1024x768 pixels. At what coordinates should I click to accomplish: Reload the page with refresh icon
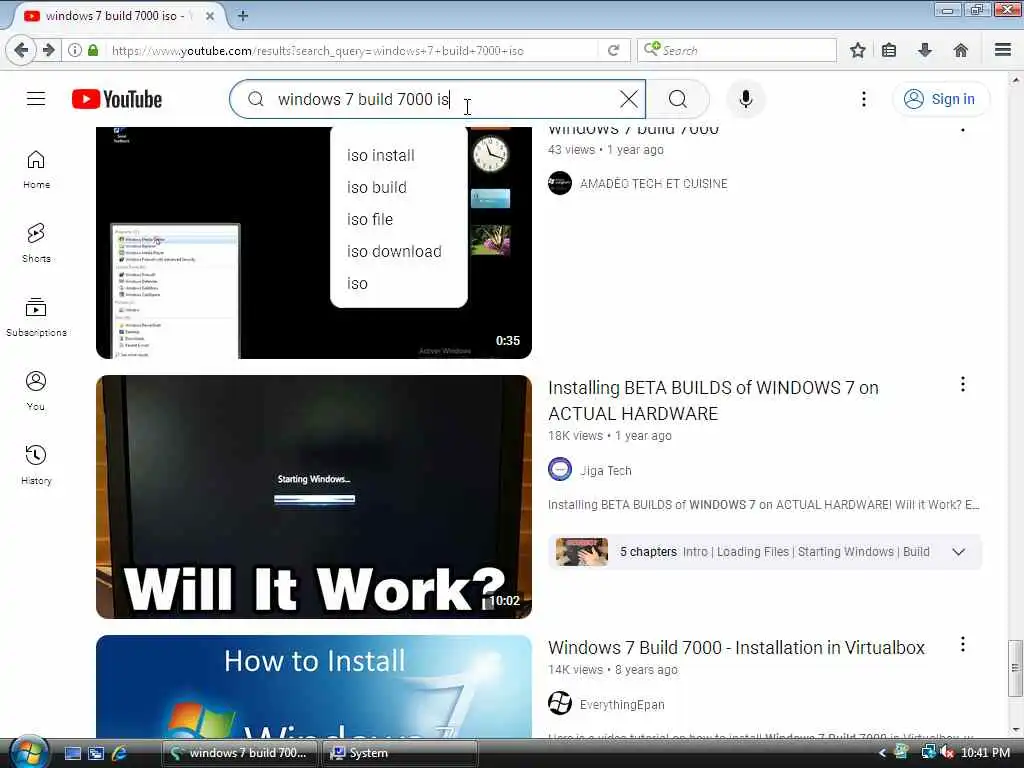click(x=613, y=50)
